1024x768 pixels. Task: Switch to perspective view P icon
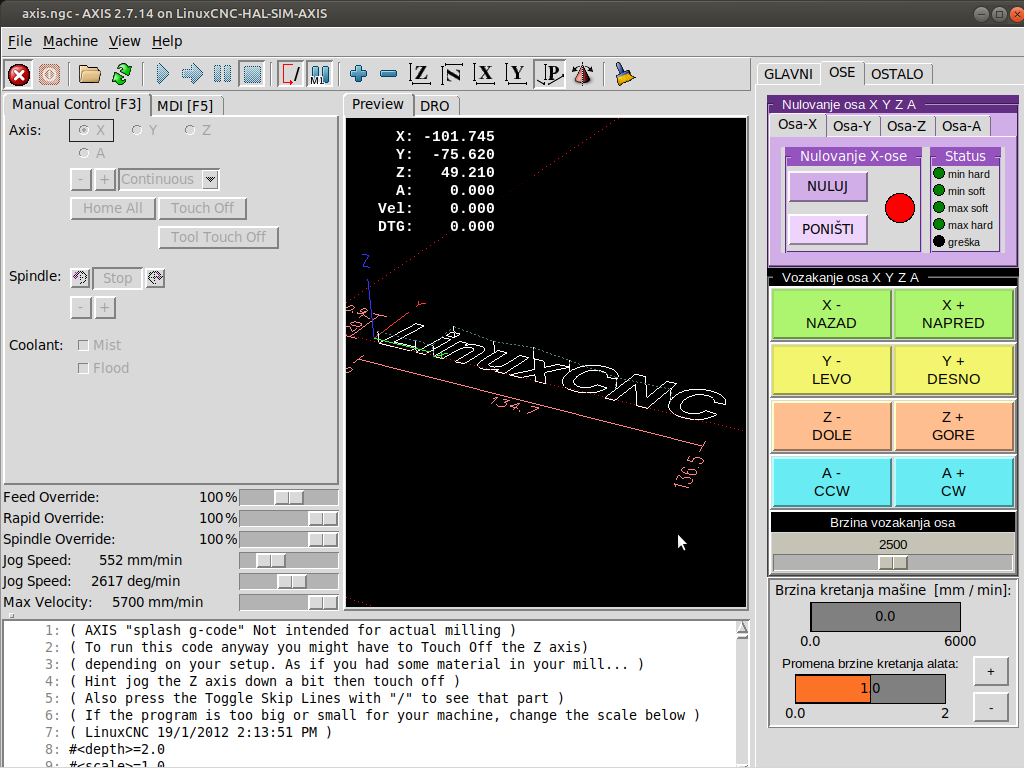550,74
